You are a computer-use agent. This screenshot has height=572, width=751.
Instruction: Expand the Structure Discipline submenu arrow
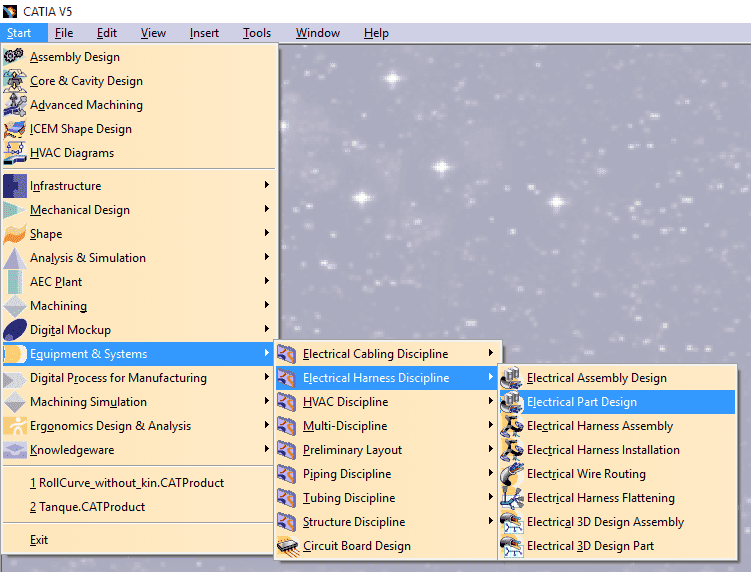(x=490, y=521)
